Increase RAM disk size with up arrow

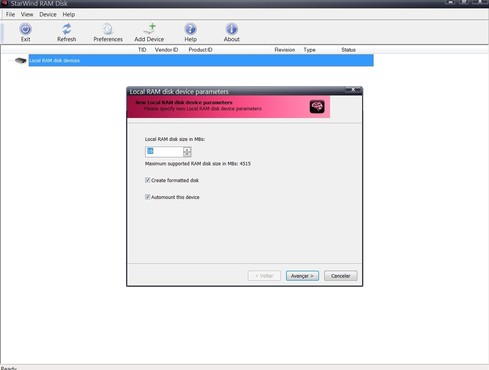coord(187,149)
